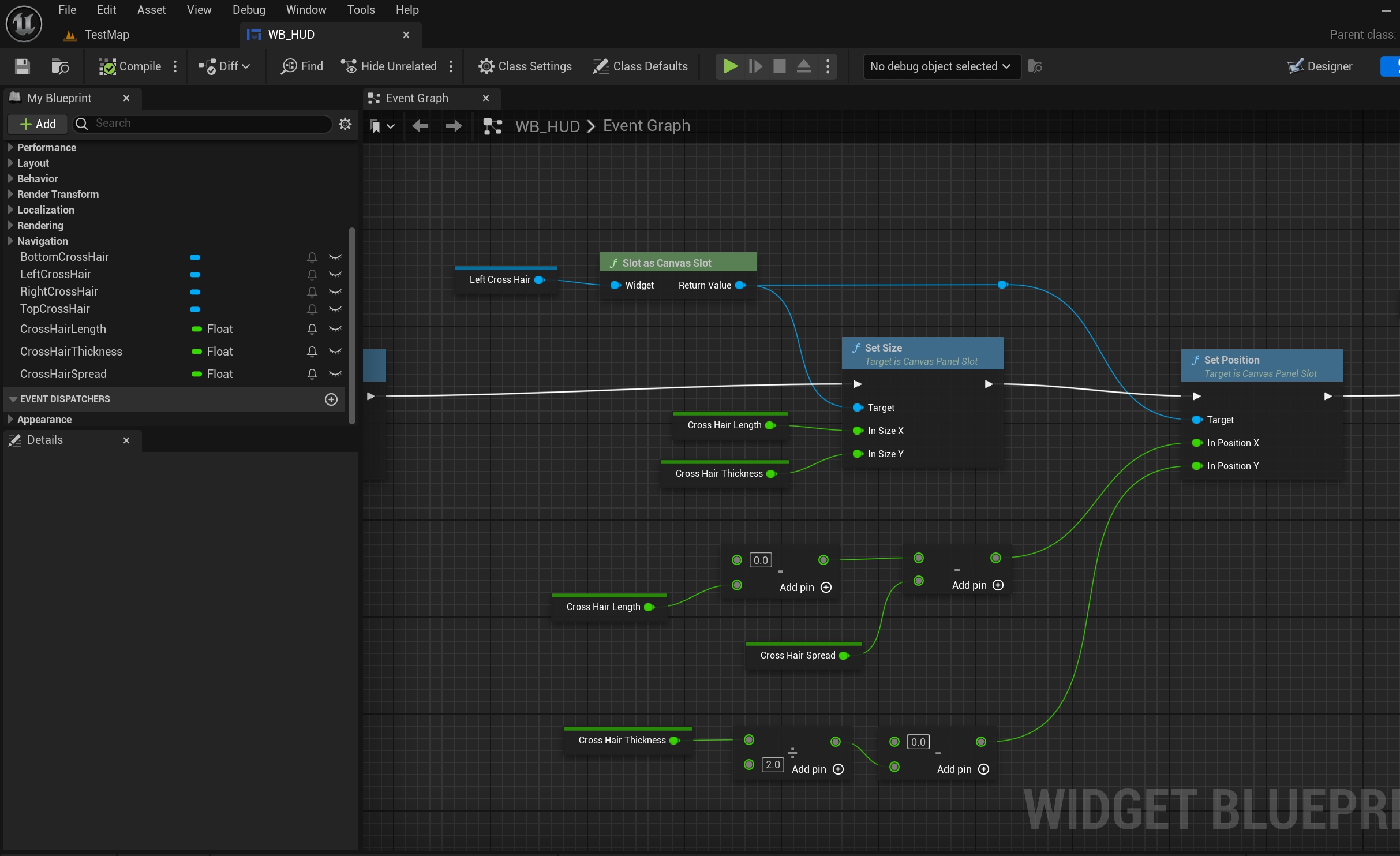Switch to the TestMap tab
Image resolution: width=1400 pixels, height=856 pixels.
coord(107,35)
